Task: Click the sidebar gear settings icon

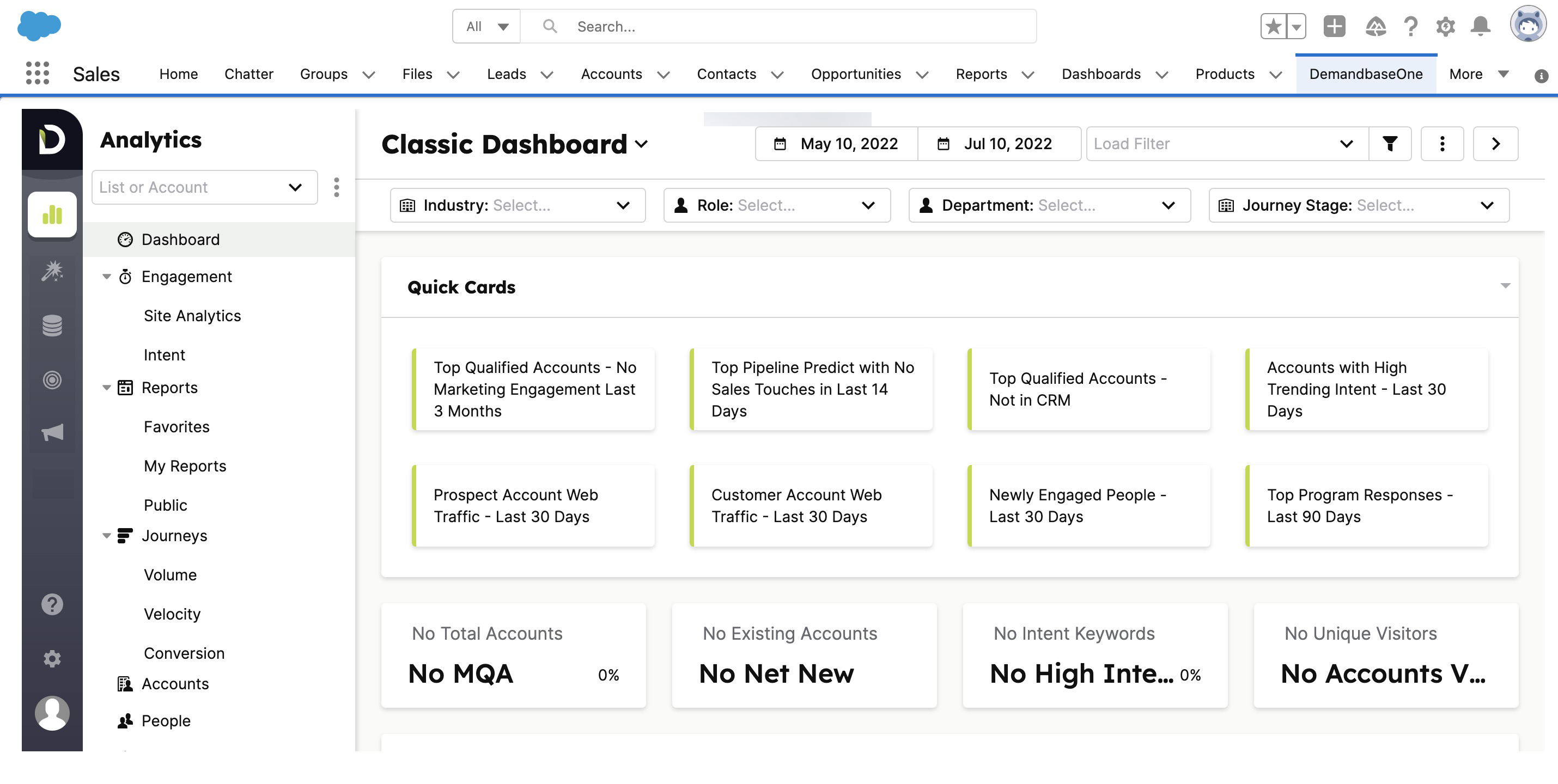Action: (x=52, y=658)
